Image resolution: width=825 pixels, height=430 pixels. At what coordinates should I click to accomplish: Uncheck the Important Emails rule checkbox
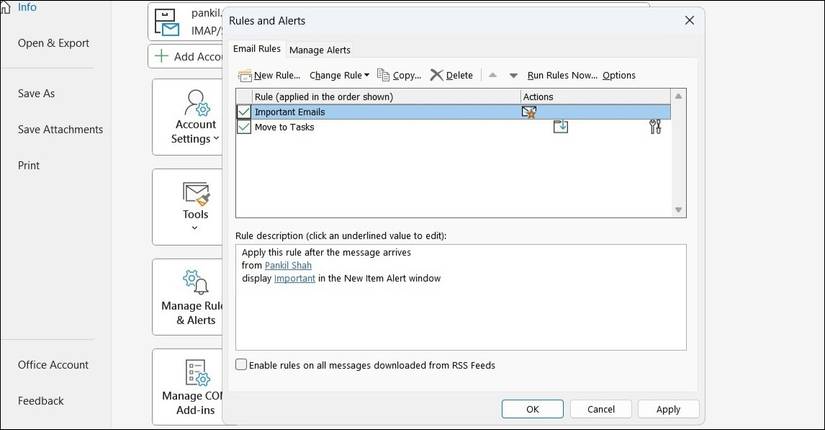tap(244, 112)
